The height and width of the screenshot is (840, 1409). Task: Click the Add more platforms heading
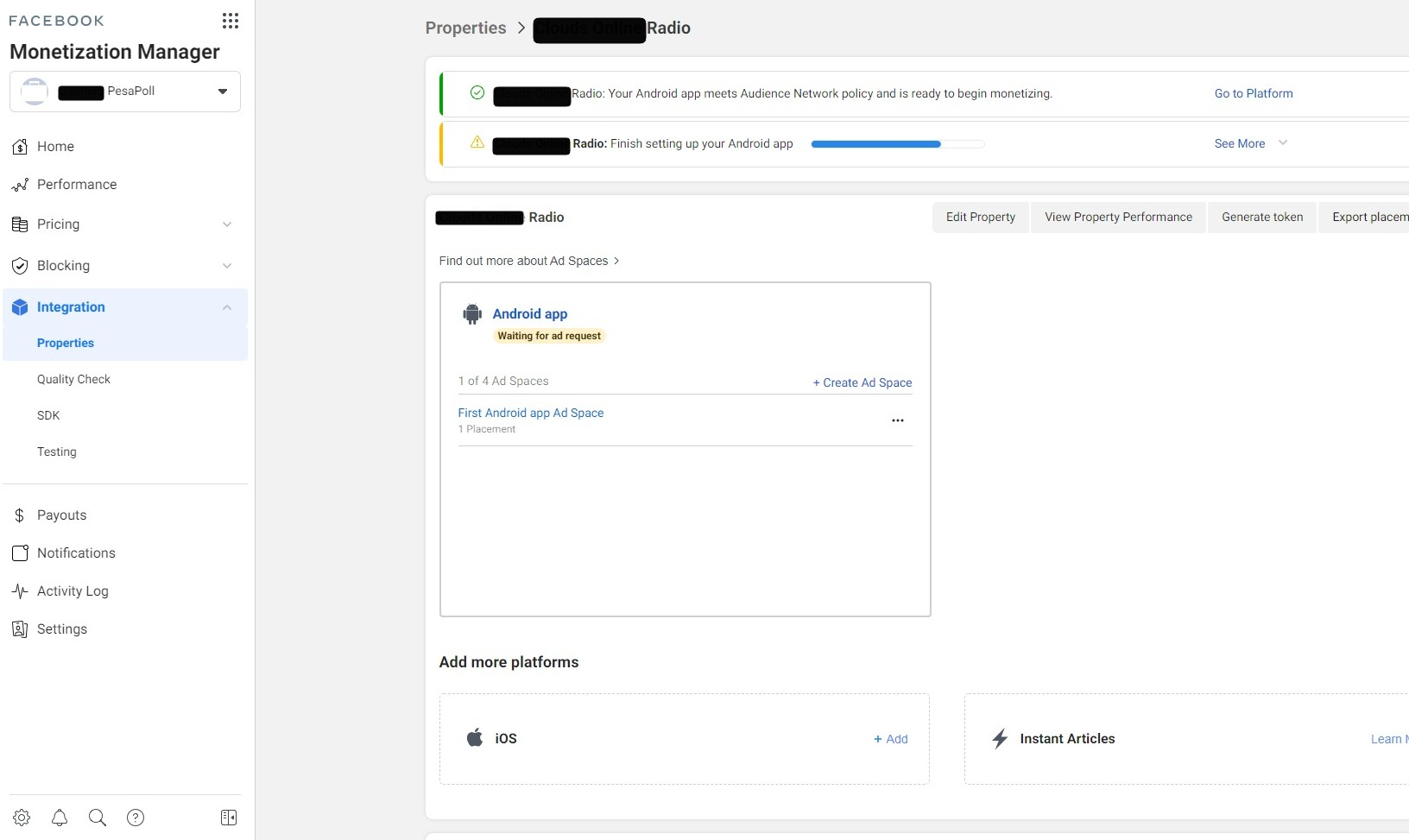[x=509, y=662]
